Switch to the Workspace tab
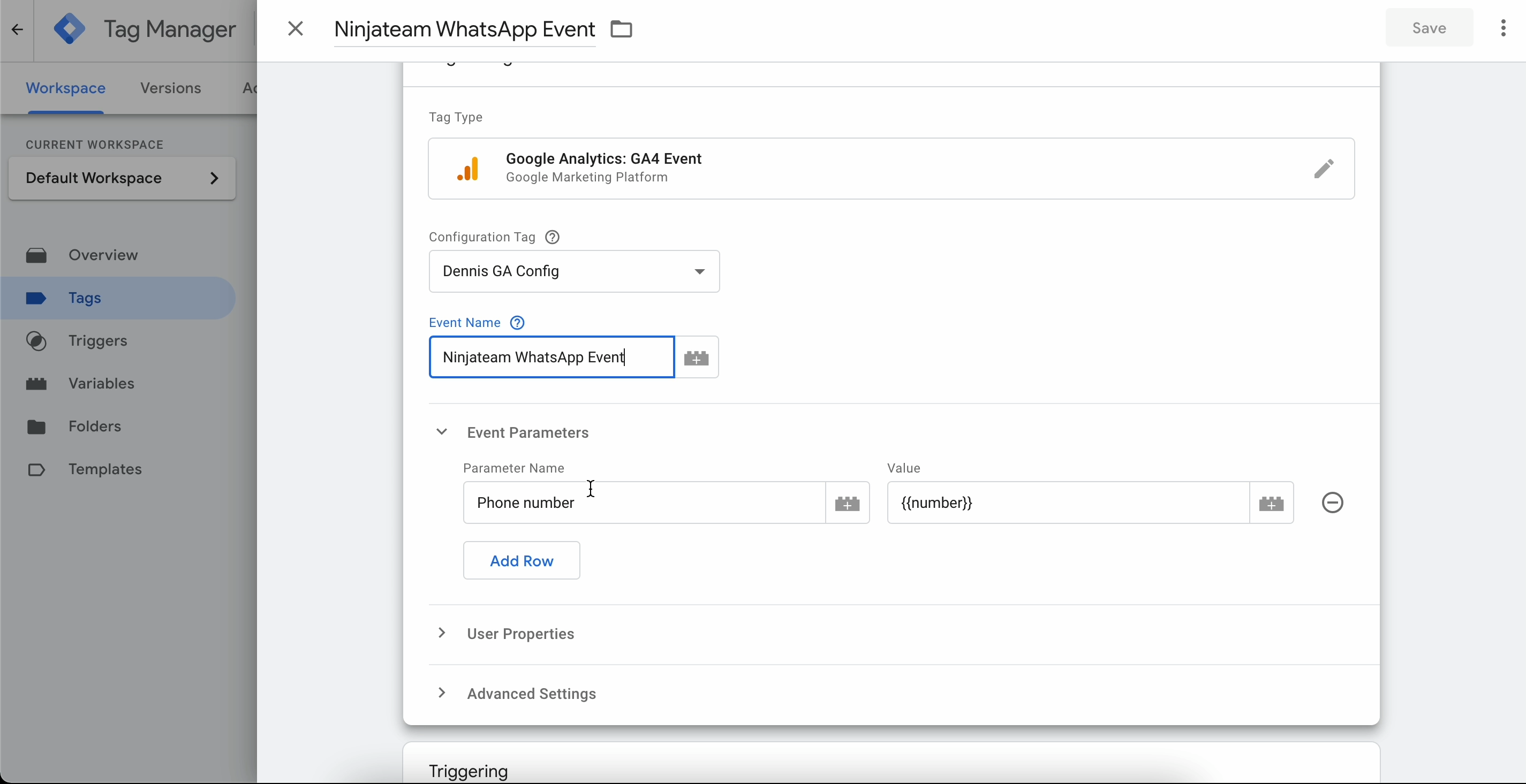 point(66,88)
